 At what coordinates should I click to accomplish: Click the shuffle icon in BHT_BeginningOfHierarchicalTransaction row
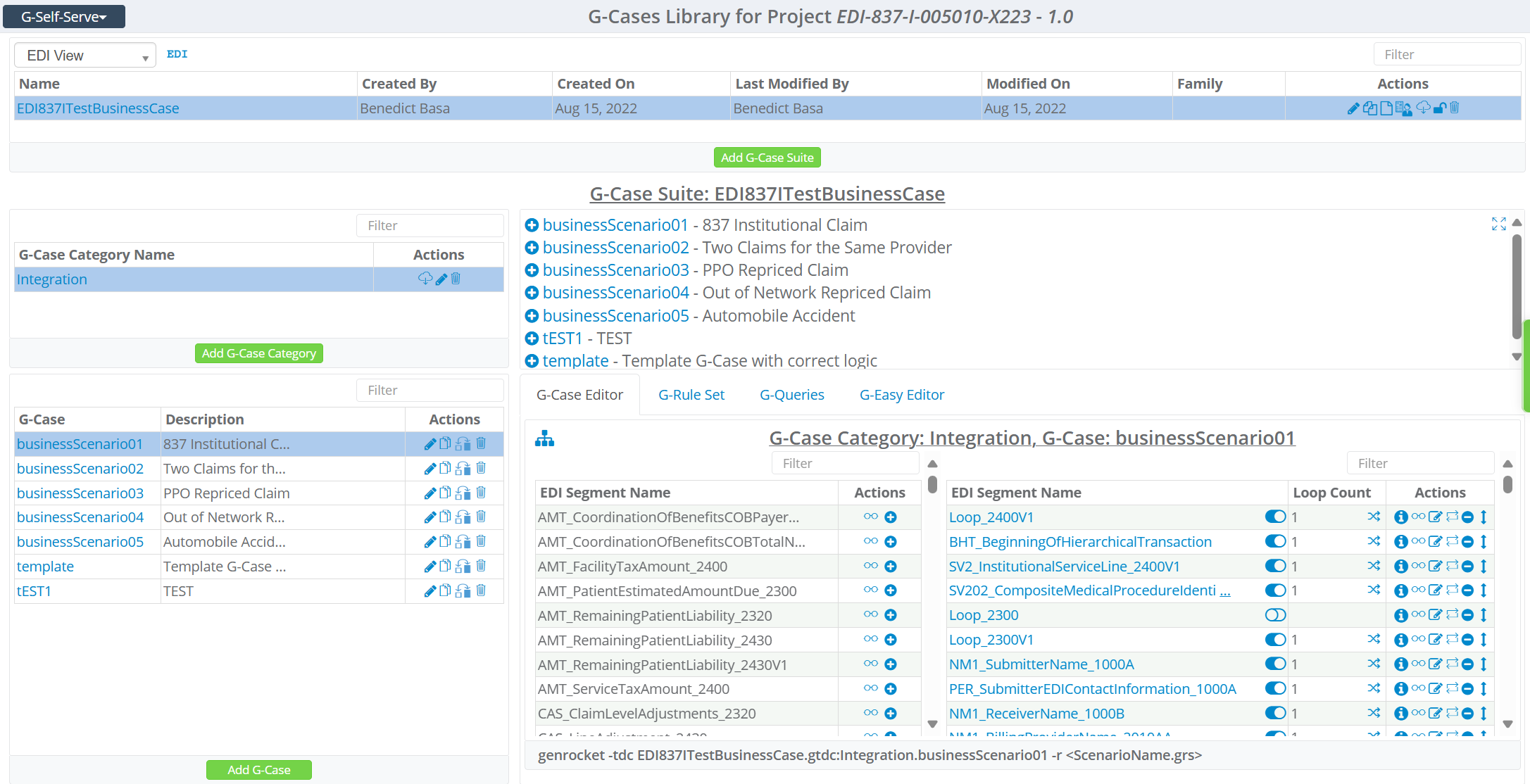(x=1373, y=541)
